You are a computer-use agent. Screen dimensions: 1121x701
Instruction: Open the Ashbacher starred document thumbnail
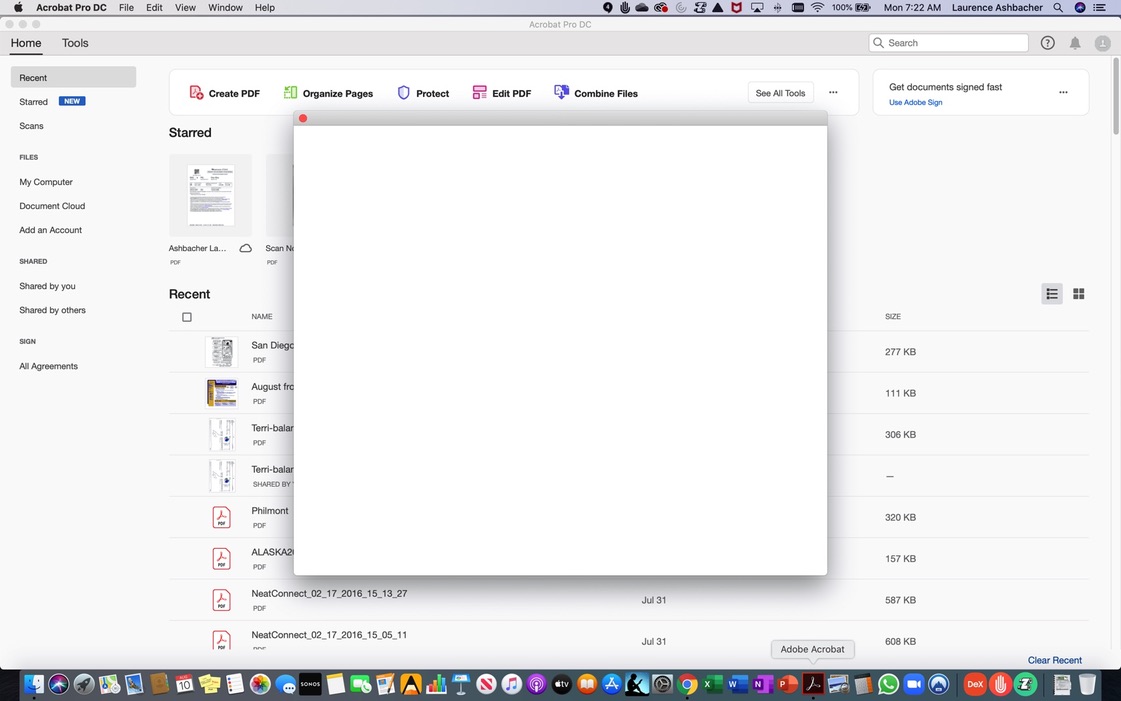coord(210,195)
